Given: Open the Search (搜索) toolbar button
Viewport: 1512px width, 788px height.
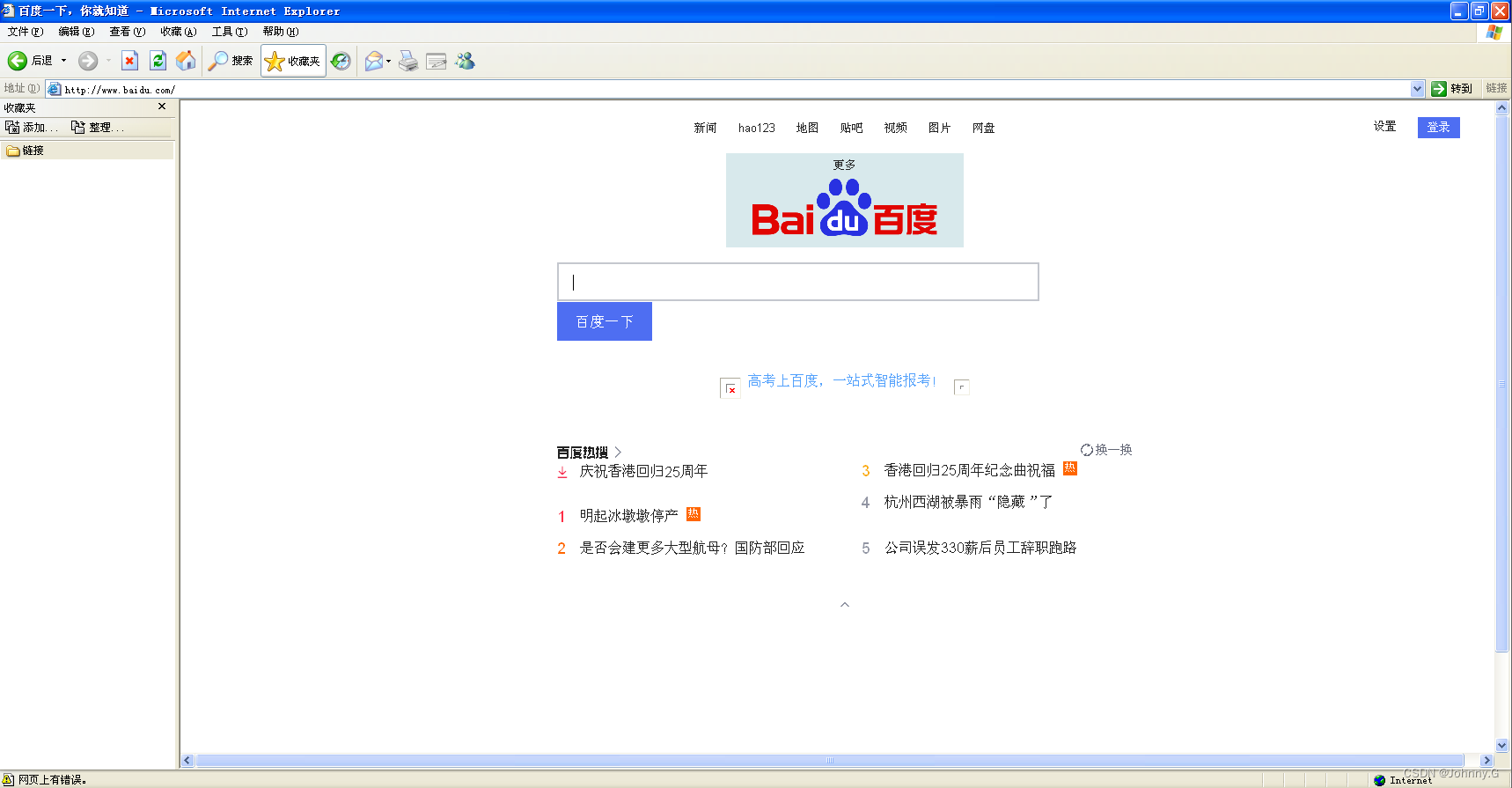Looking at the screenshot, I should pyautogui.click(x=231, y=61).
